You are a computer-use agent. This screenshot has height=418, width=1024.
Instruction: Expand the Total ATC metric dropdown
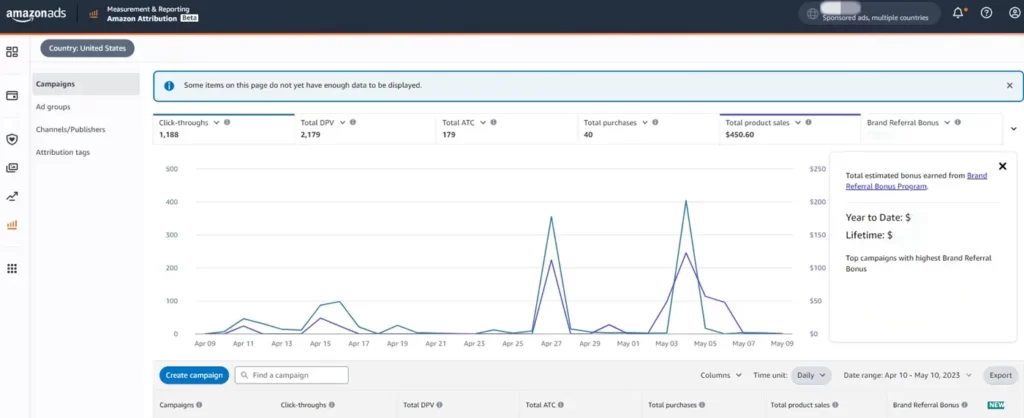click(x=482, y=122)
